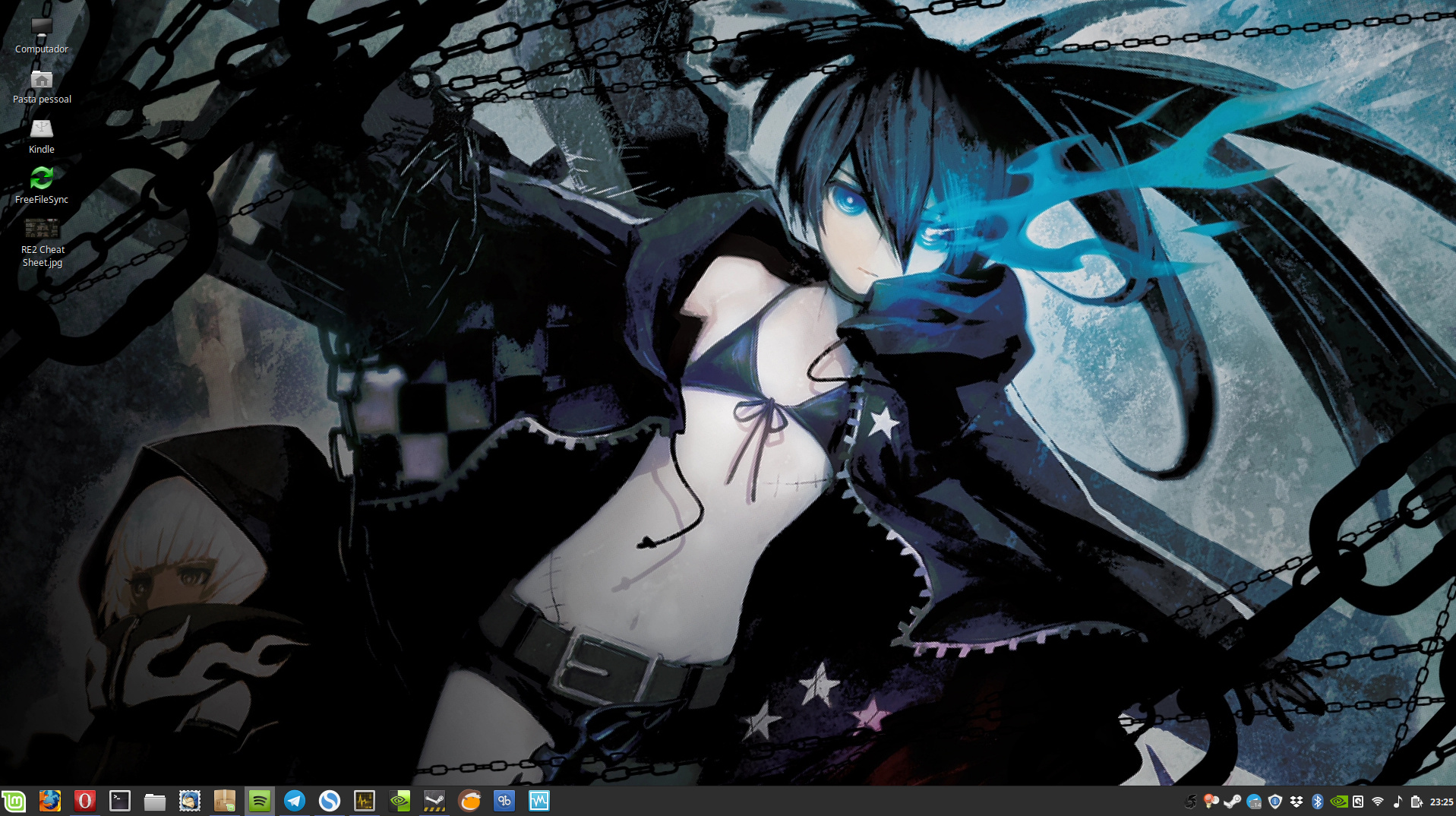Open Simplenote from the panel
Screen dimensions: 1456x816
(x=330, y=801)
